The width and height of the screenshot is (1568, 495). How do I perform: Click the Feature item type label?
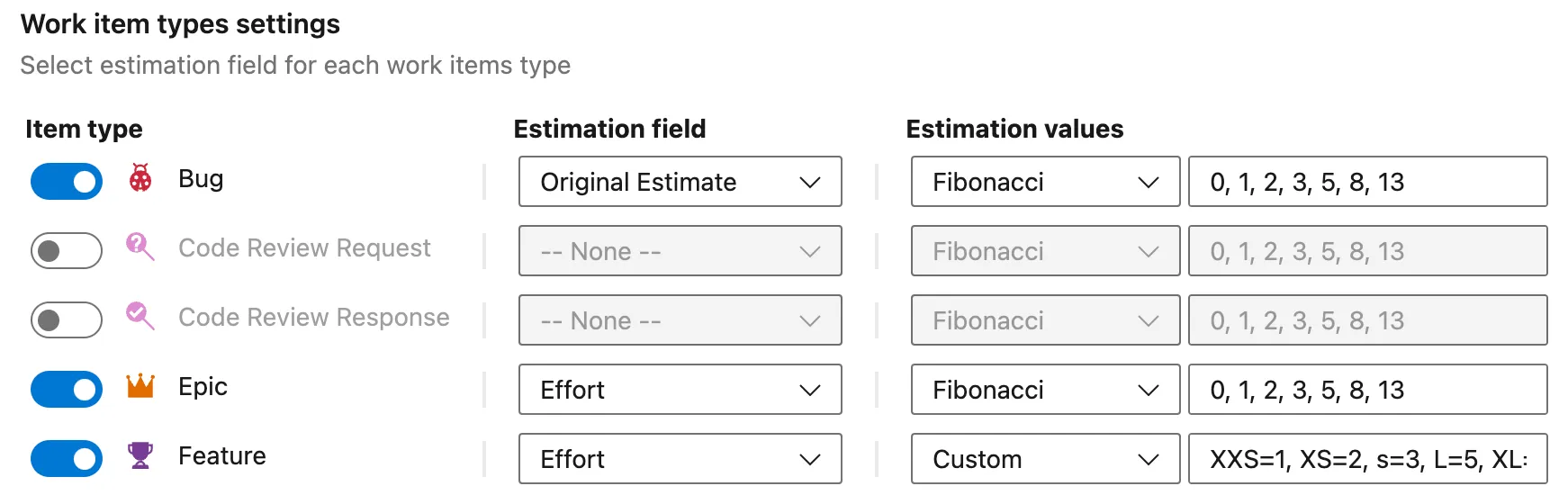pos(222,456)
